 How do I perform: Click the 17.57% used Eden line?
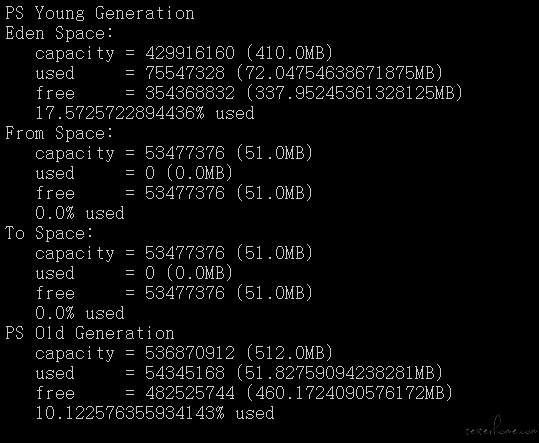pos(145,113)
